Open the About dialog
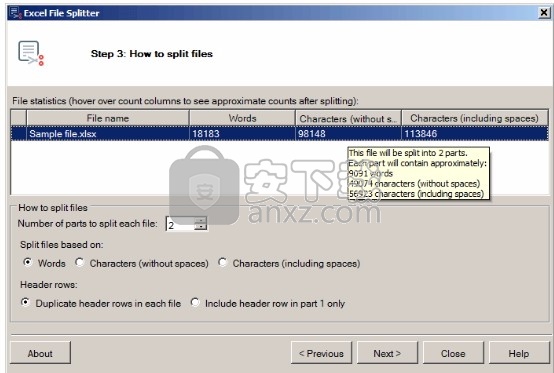Viewport: 554px width, 373px height. [x=40, y=353]
